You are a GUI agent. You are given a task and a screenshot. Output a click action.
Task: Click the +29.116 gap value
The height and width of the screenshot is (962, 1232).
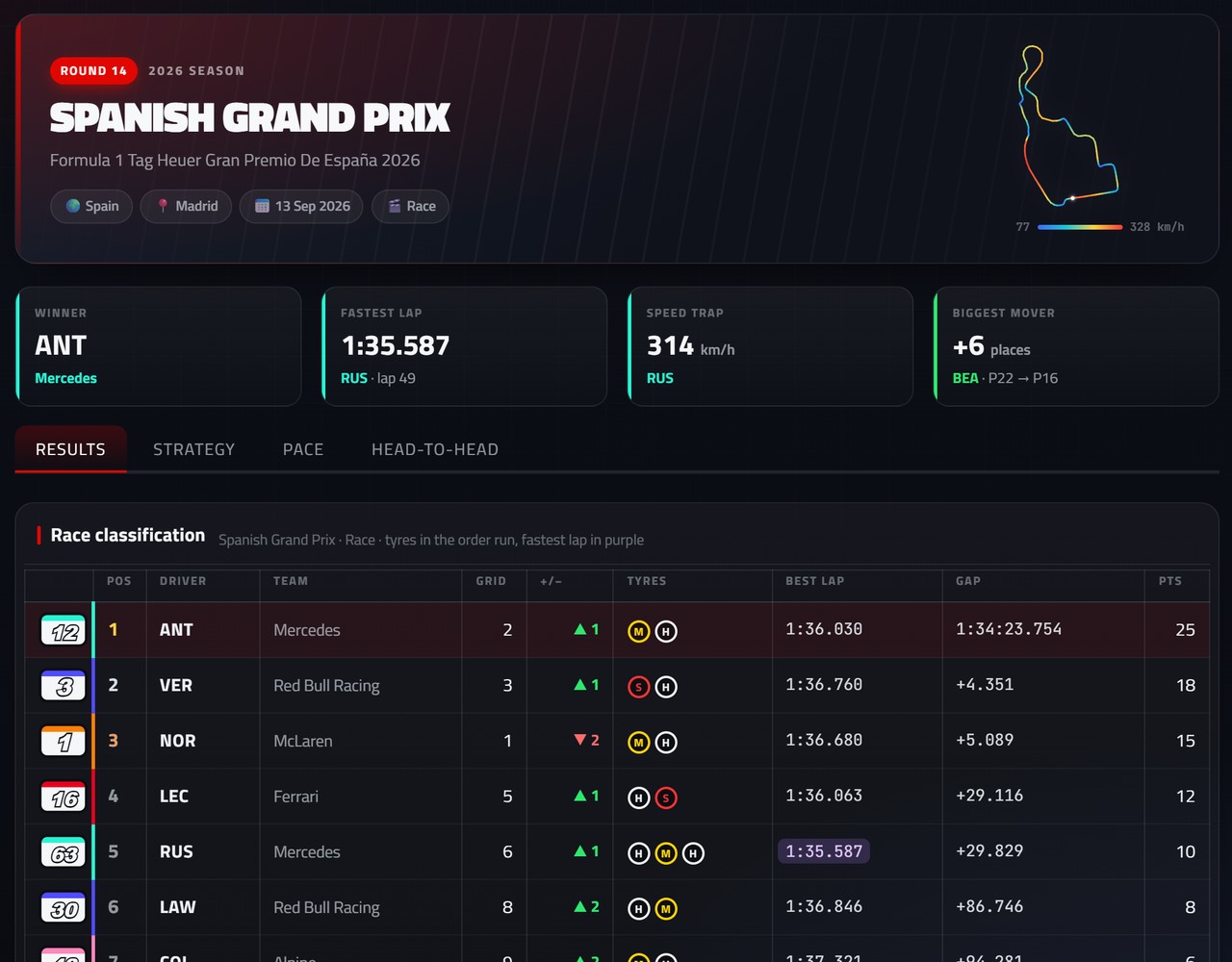coord(989,796)
